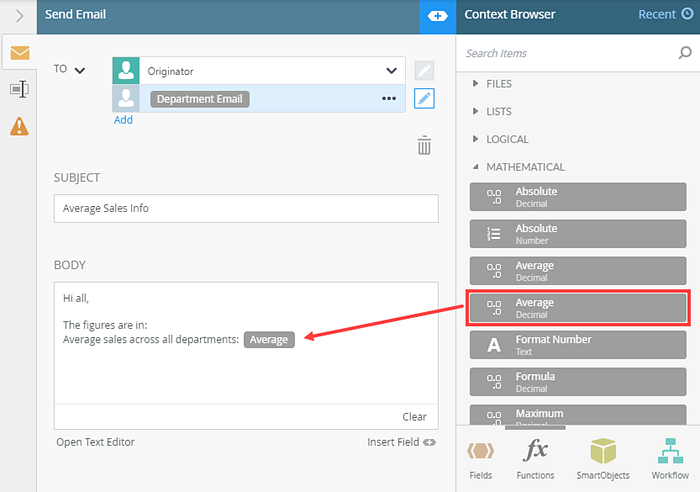Open the Functions category
Viewport: 700px width, 492px height.
point(535,459)
